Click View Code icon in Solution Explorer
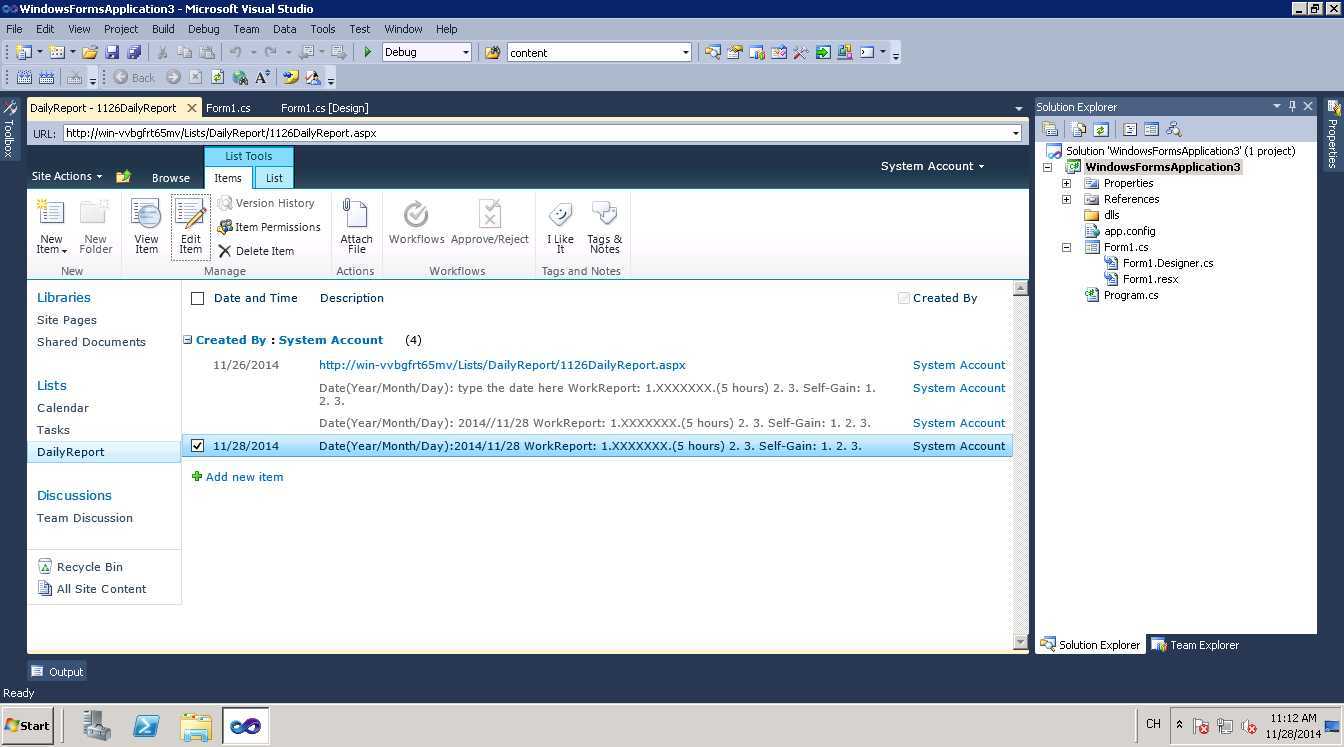 [x=1130, y=129]
